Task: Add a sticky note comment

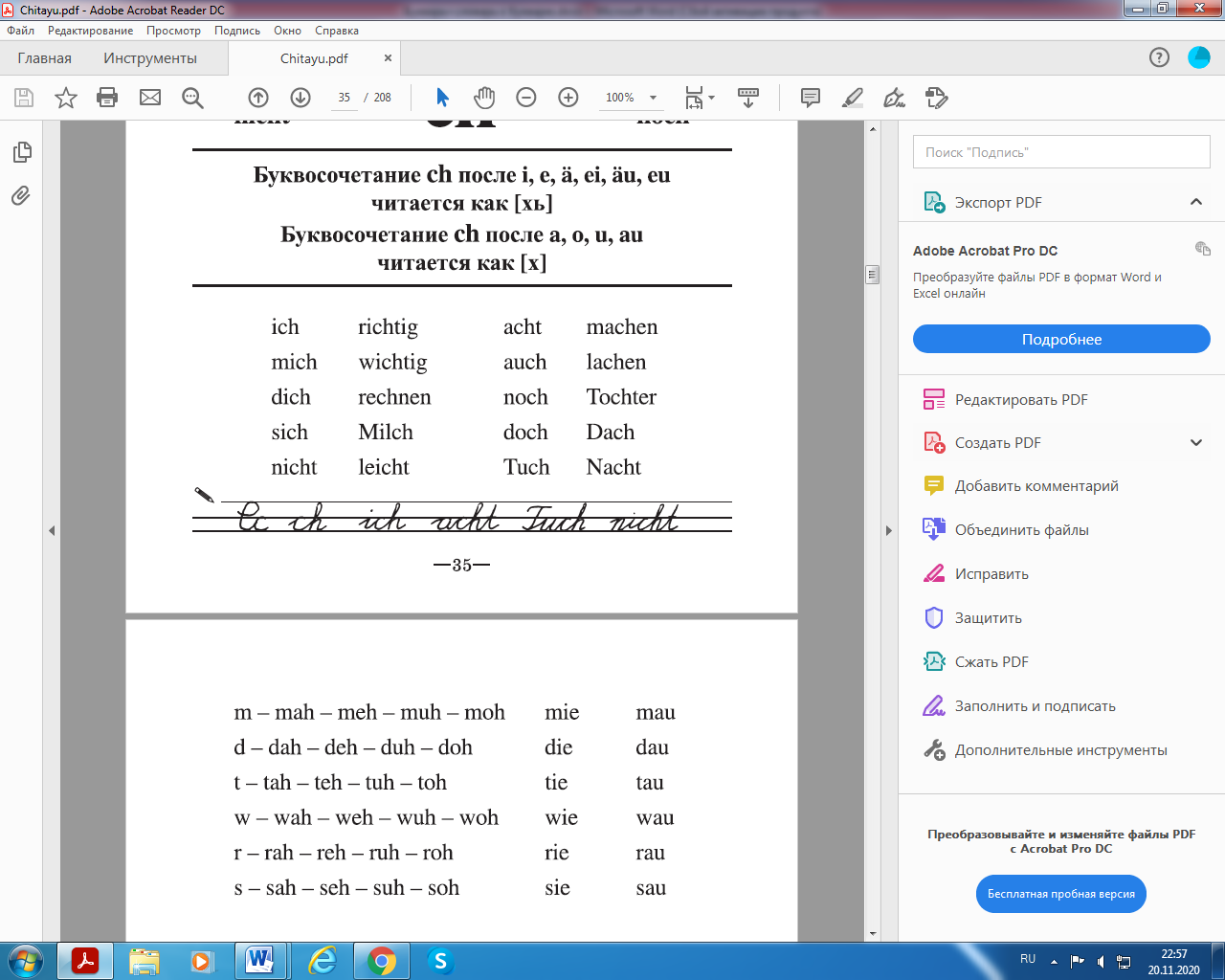Action: (811, 98)
